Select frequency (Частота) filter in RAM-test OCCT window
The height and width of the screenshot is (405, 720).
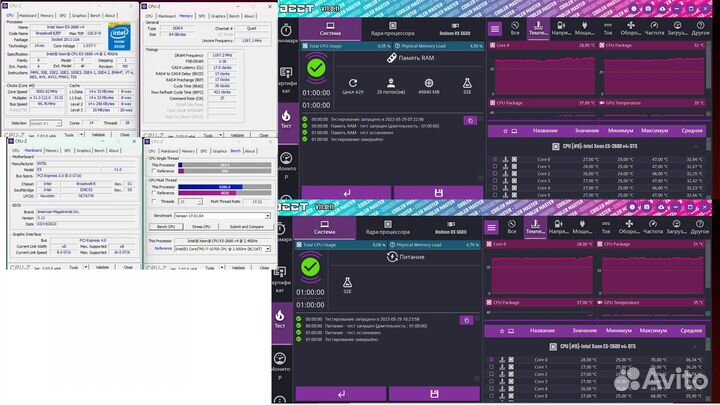(x=654, y=28)
